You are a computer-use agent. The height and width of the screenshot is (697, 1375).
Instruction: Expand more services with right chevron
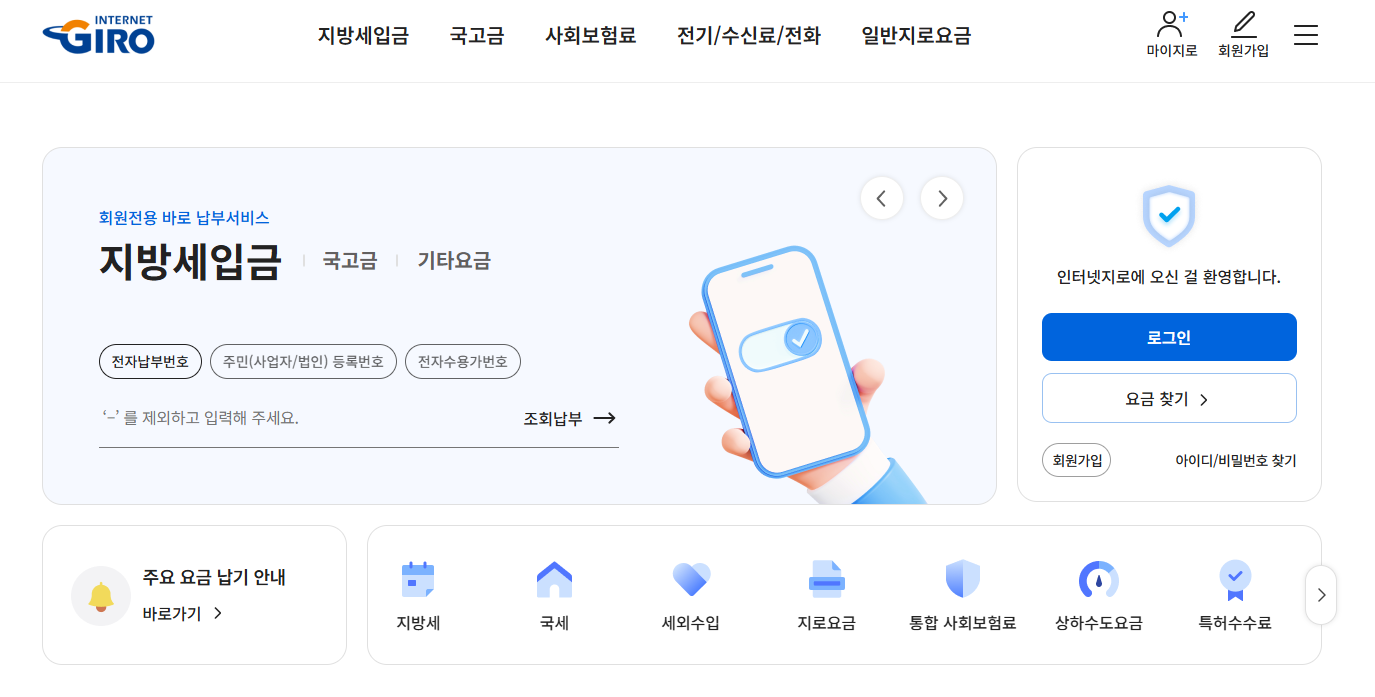(1320, 595)
